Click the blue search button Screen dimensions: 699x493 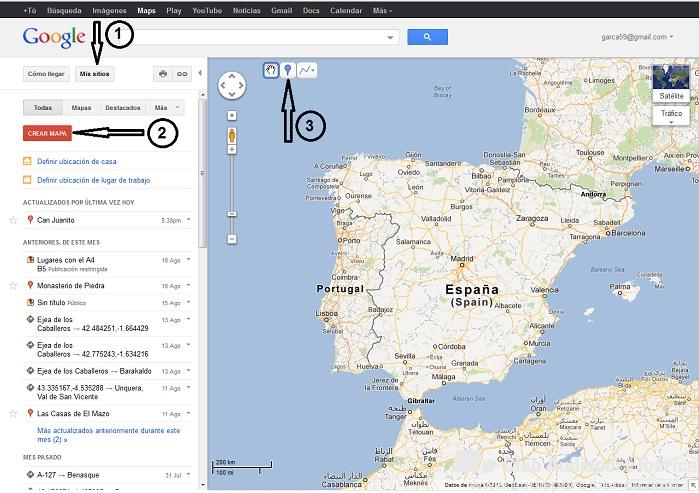(x=427, y=37)
